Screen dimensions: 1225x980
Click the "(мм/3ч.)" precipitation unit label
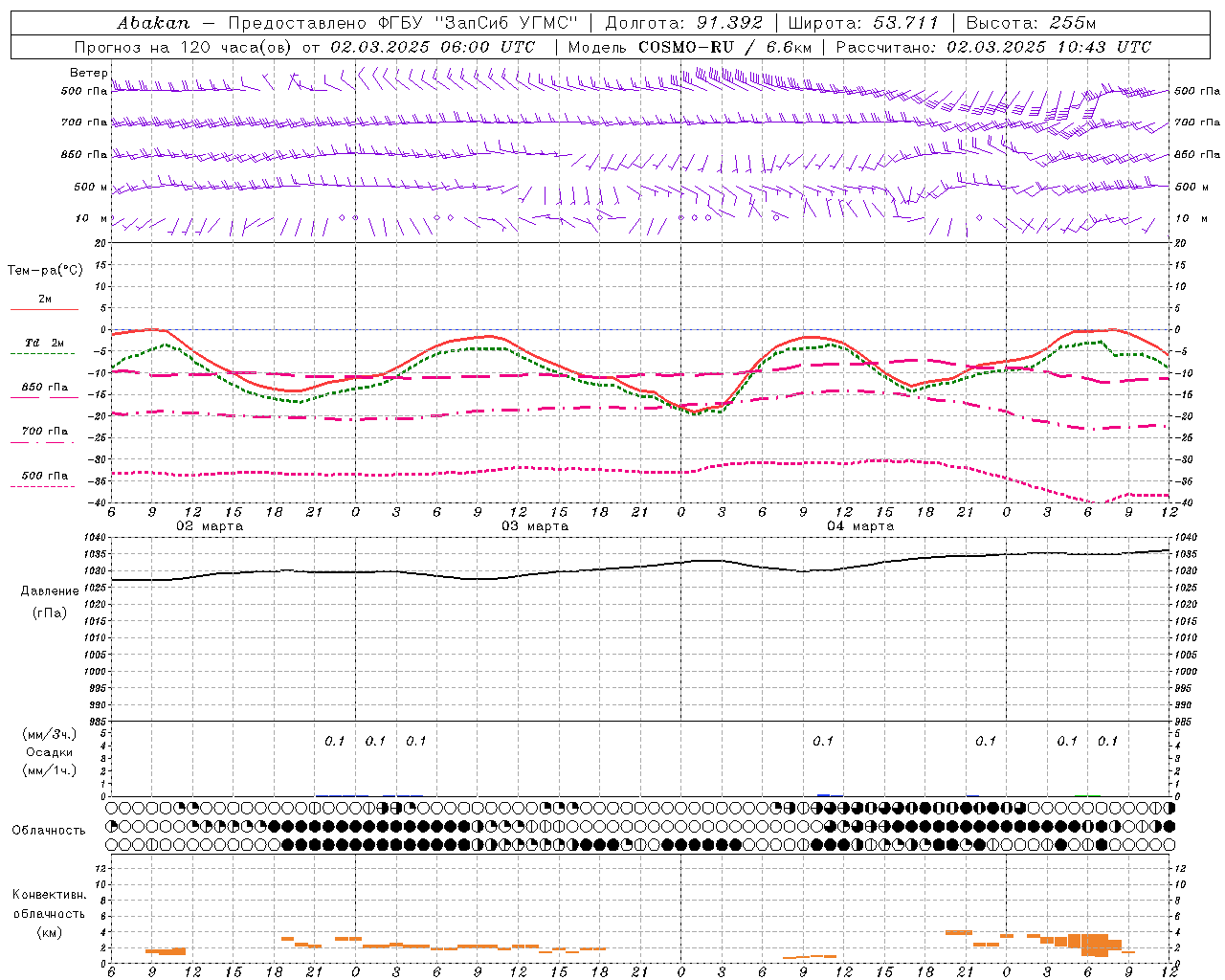coord(50,735)
